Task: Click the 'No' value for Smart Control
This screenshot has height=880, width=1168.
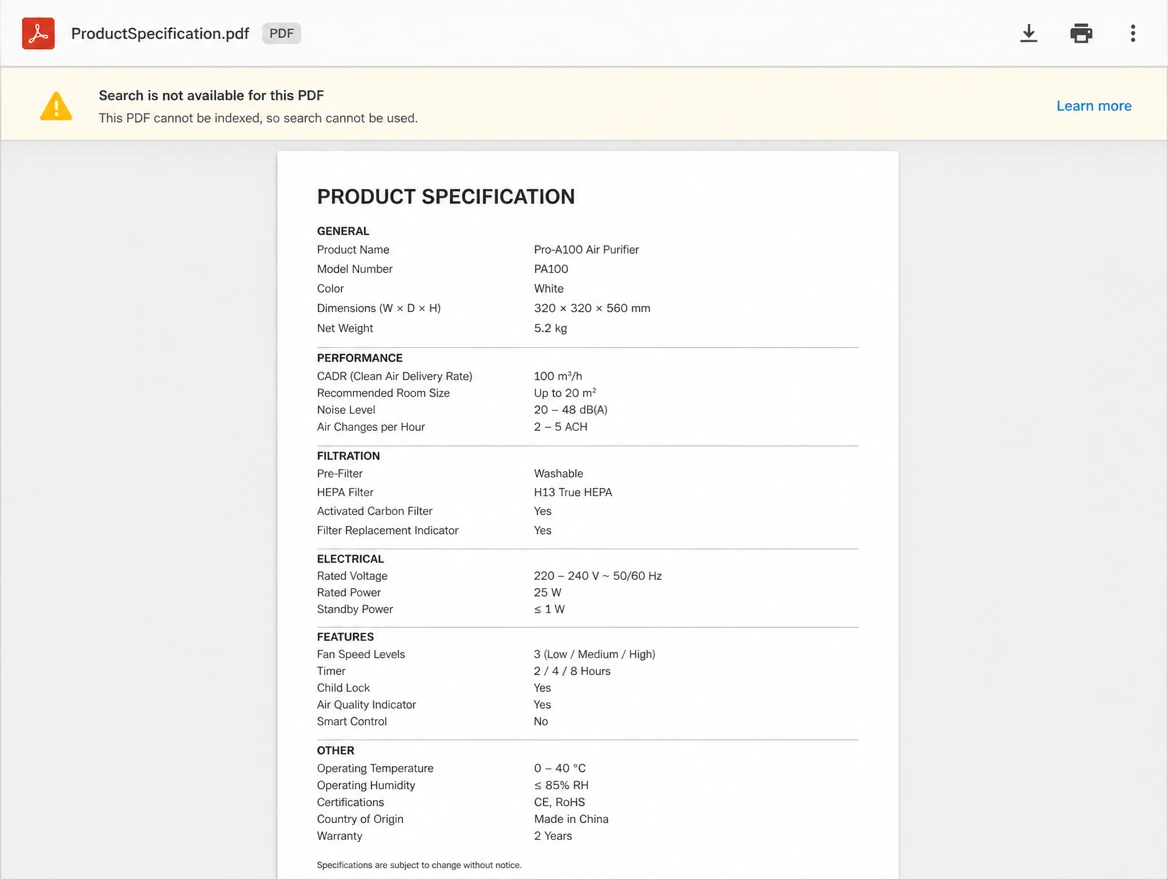Action: click(541, 721)
